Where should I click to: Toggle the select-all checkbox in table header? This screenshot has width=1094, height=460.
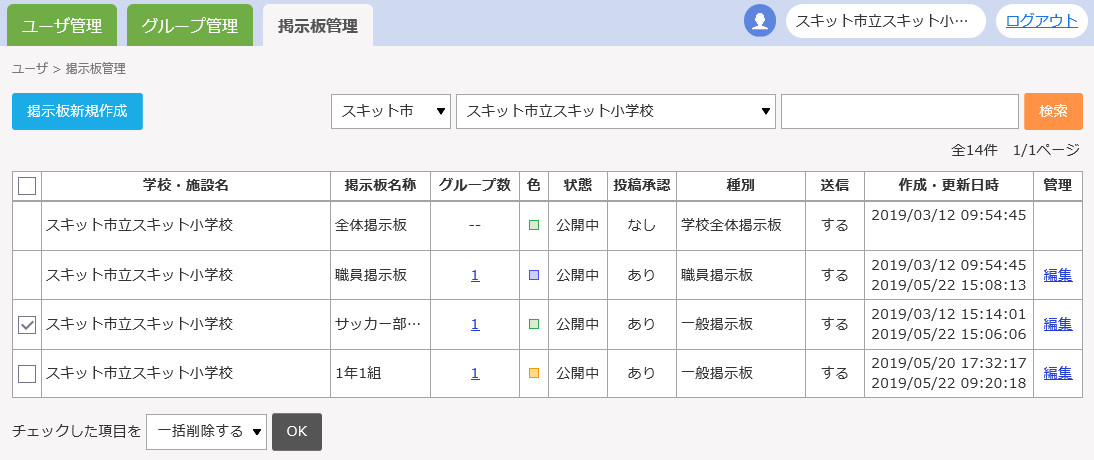(x=27, y=186)
